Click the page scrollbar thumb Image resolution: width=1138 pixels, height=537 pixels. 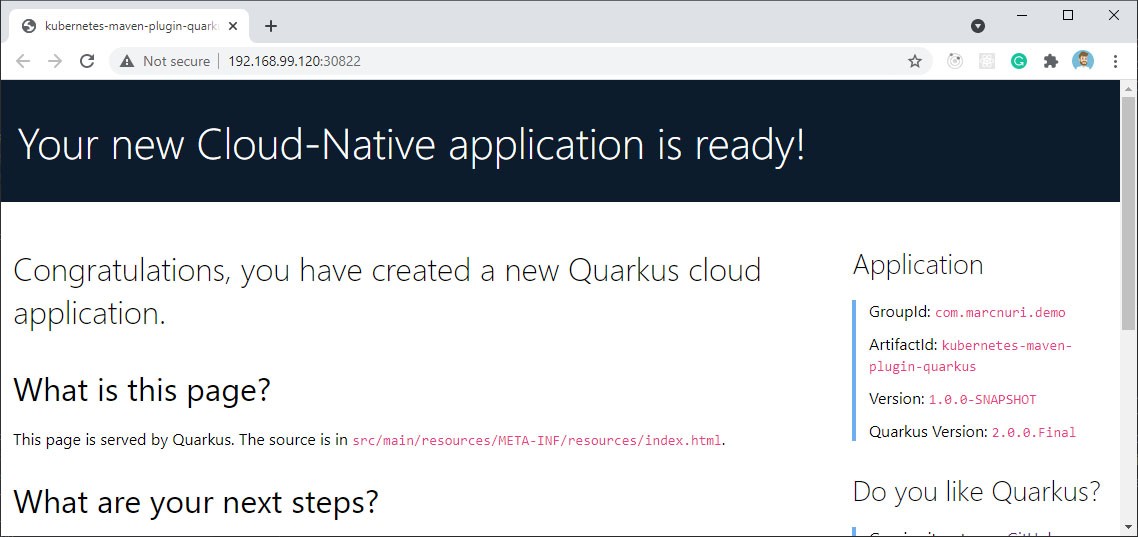point(1129,213)
